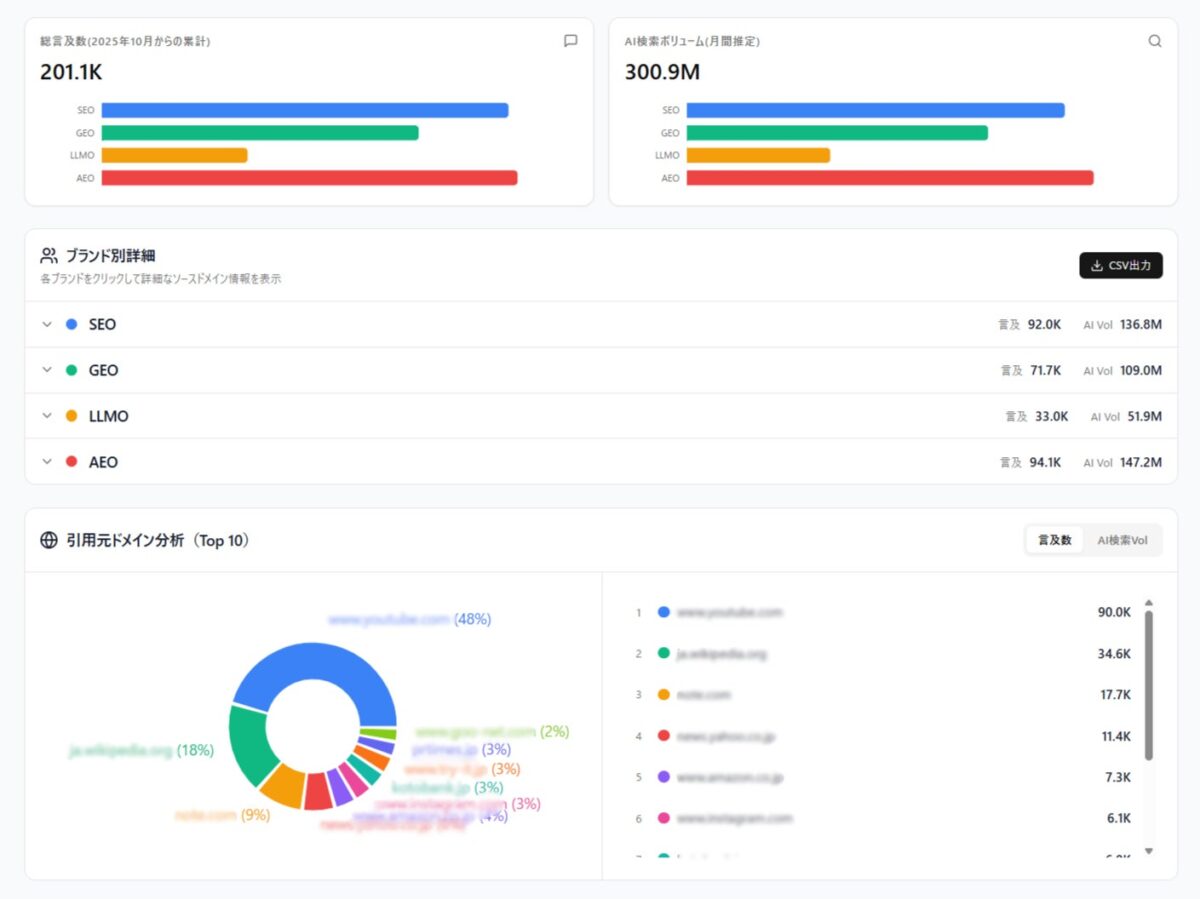This screenshot has height=899, width=1200.
Task: Switch to the AI検索Vol tab
Action: coord(1122,540)
